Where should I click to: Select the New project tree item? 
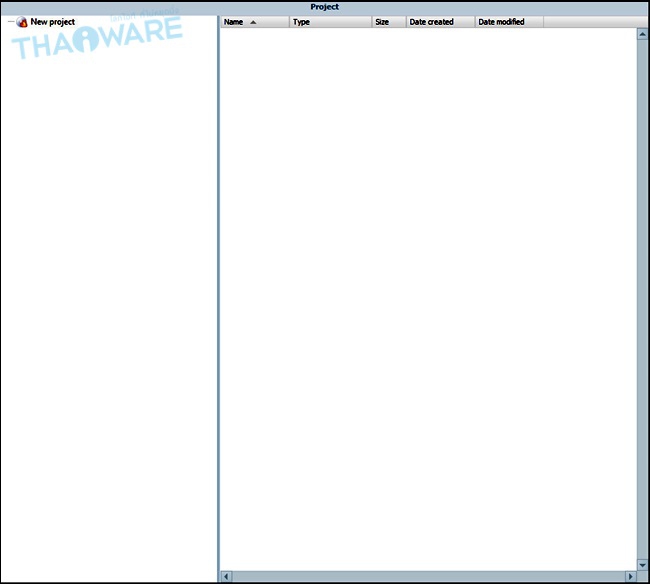(53, 22)
